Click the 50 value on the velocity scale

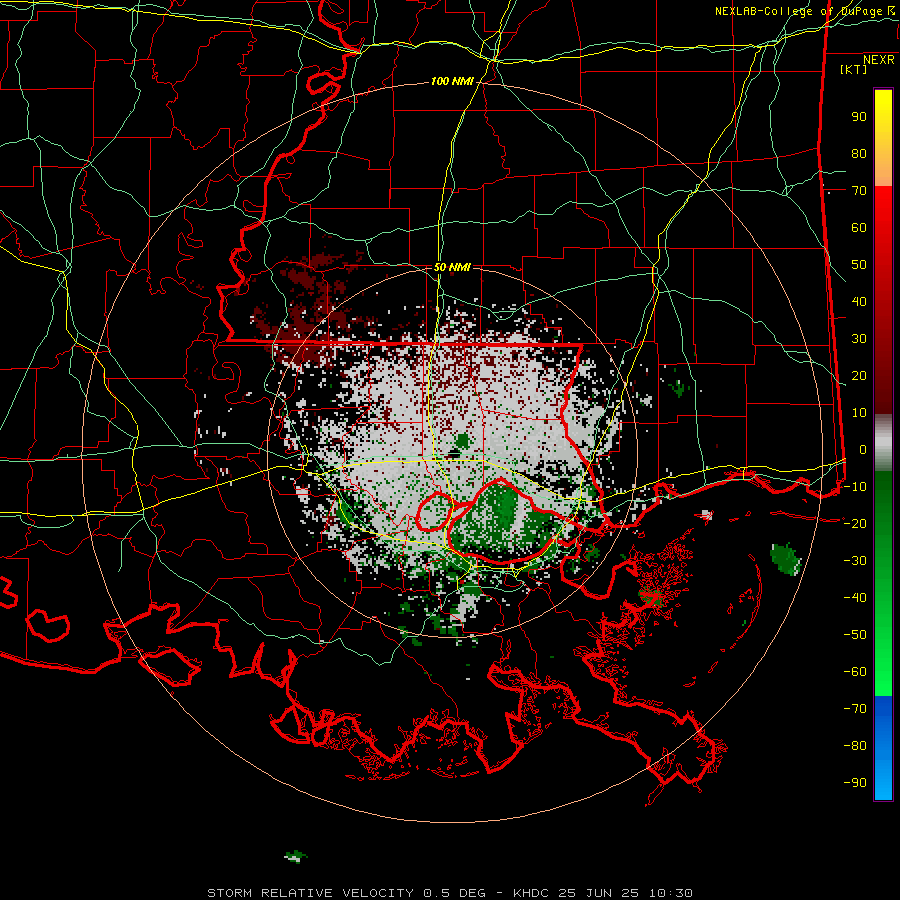click(x=859, y=265)
